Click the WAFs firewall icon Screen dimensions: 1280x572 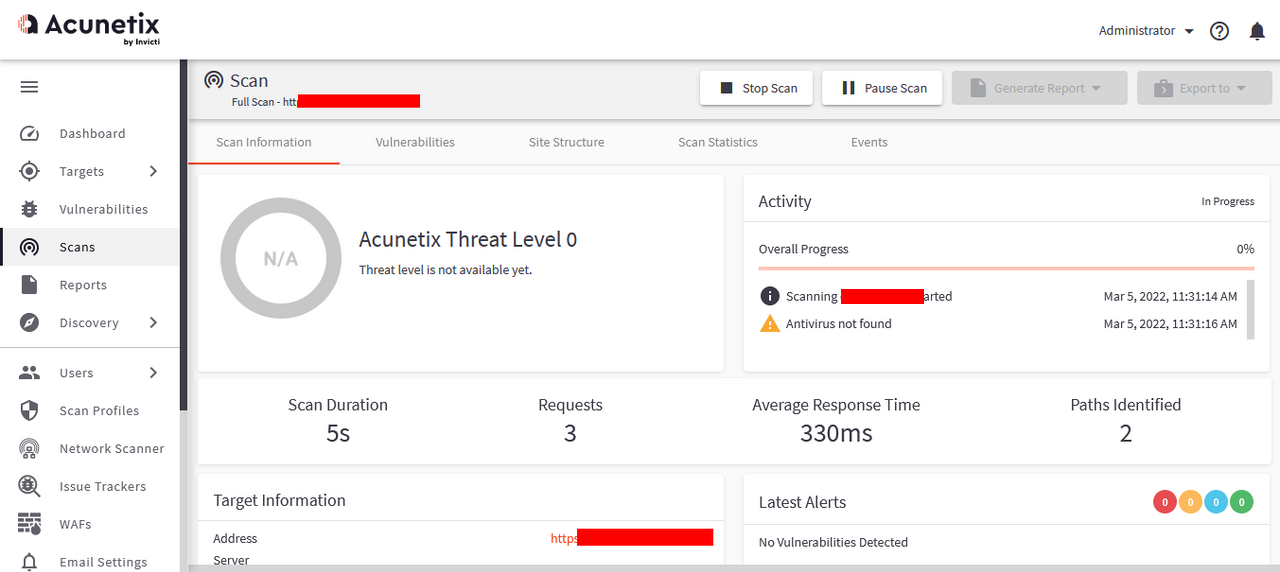point(29,524)
